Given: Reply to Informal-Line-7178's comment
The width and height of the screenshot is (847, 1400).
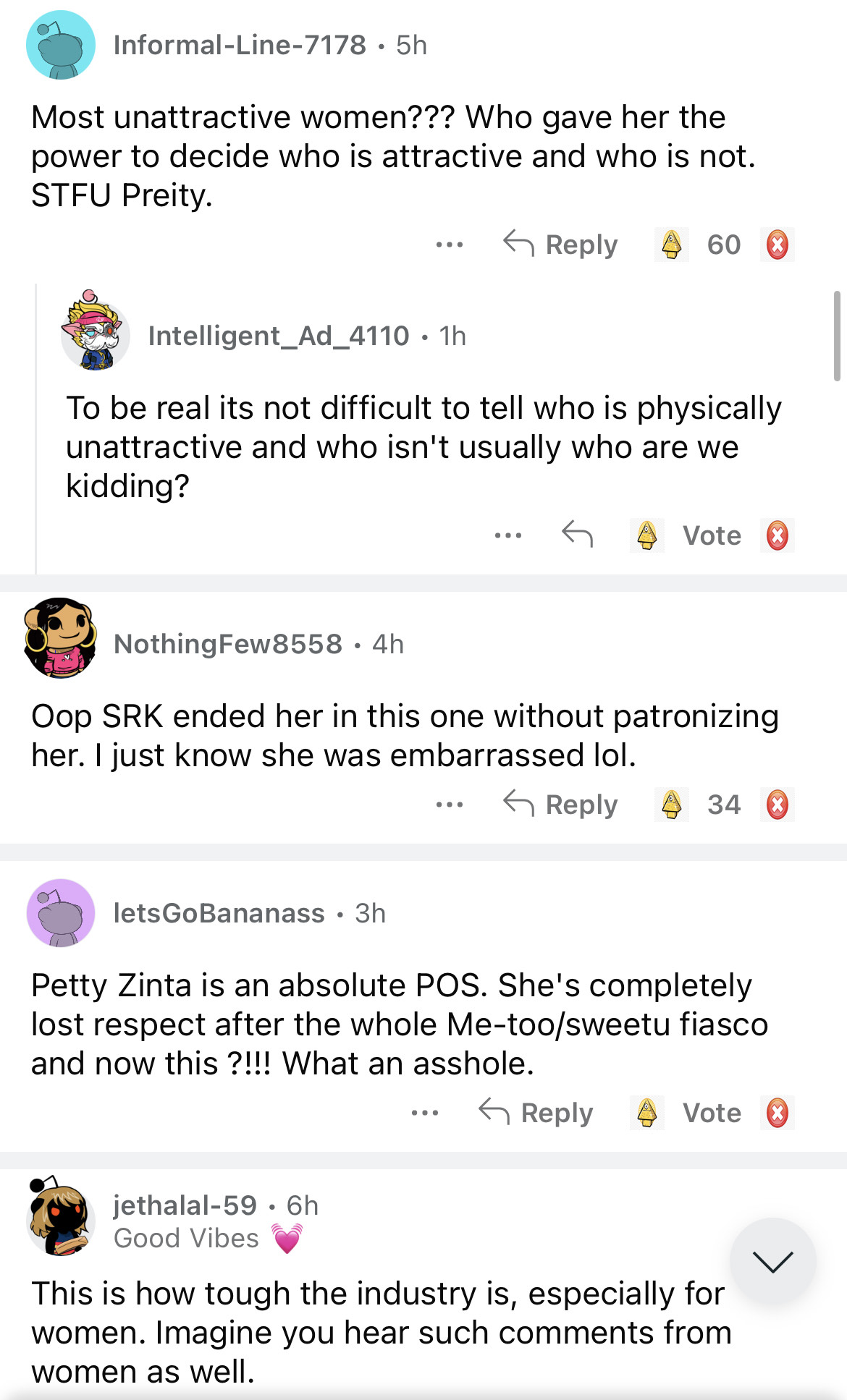Looking at the screenshot, I should (560, 245).
